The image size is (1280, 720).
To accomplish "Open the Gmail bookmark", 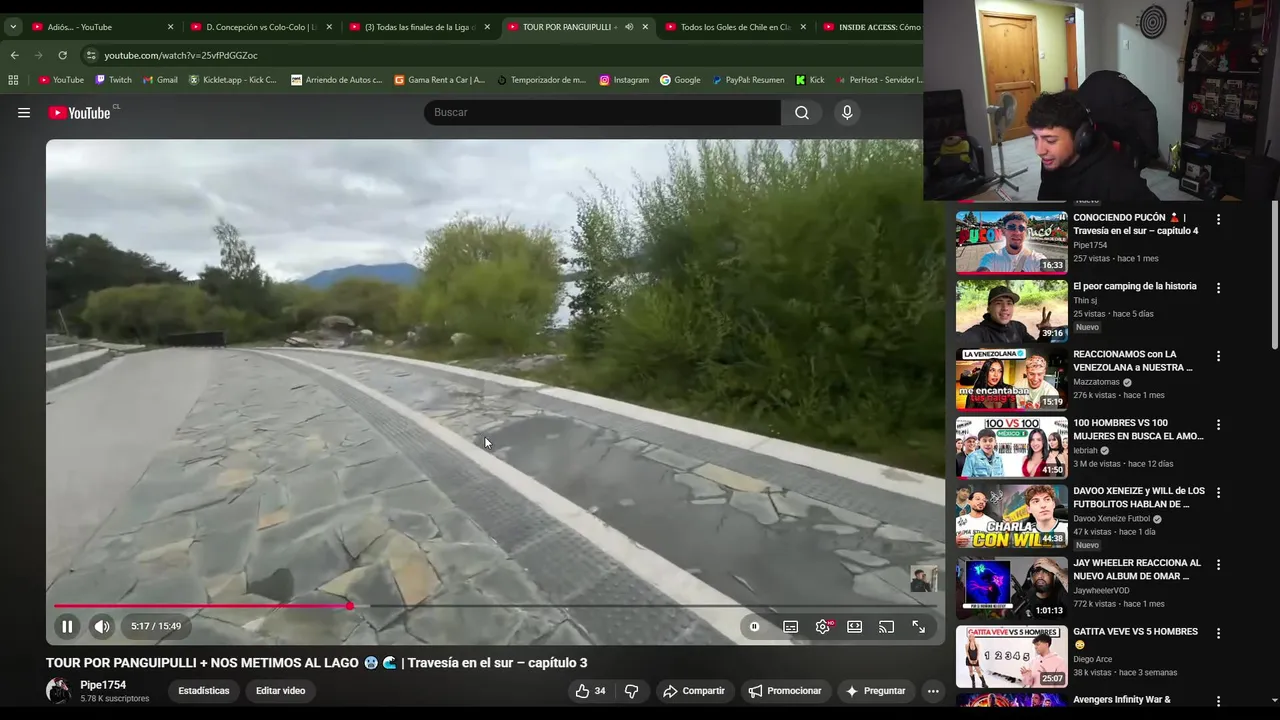I will pos(160,80).
